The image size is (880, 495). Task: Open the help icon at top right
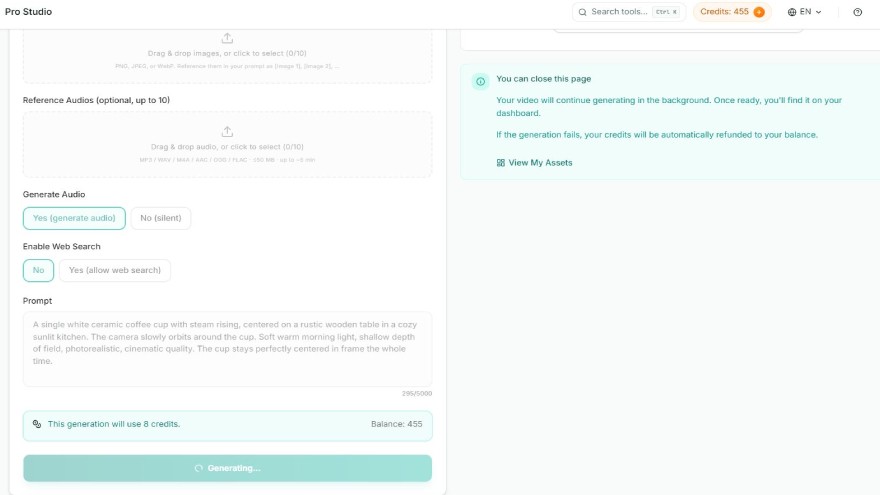click(x=858, y=12)
